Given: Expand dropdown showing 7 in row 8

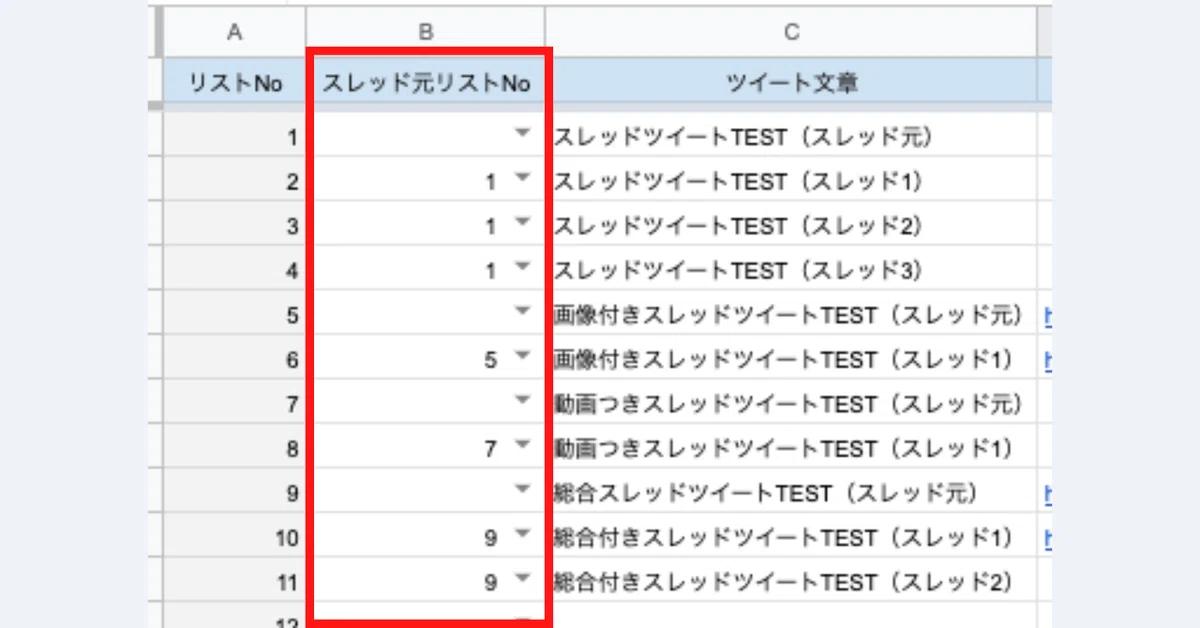Looking at the screenshot, I should click(521, 445).
